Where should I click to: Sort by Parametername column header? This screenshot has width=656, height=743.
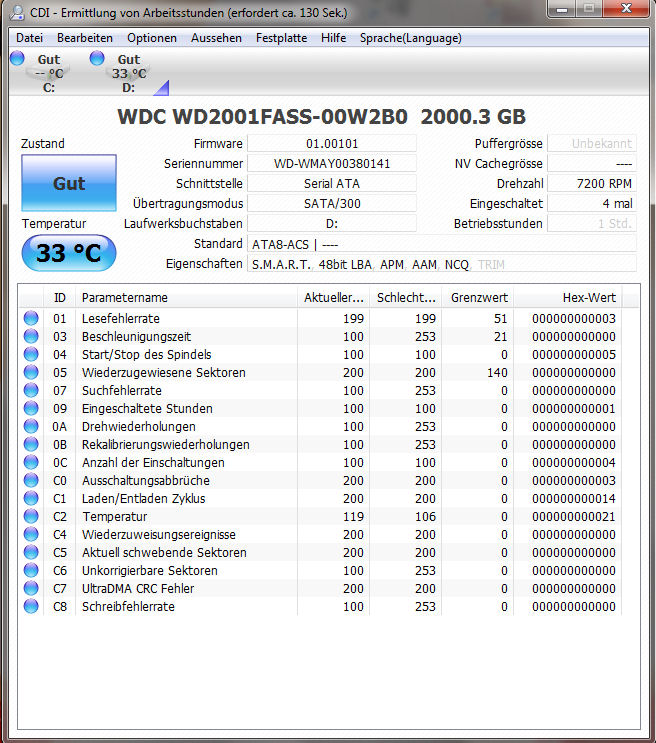click(187, 298)
